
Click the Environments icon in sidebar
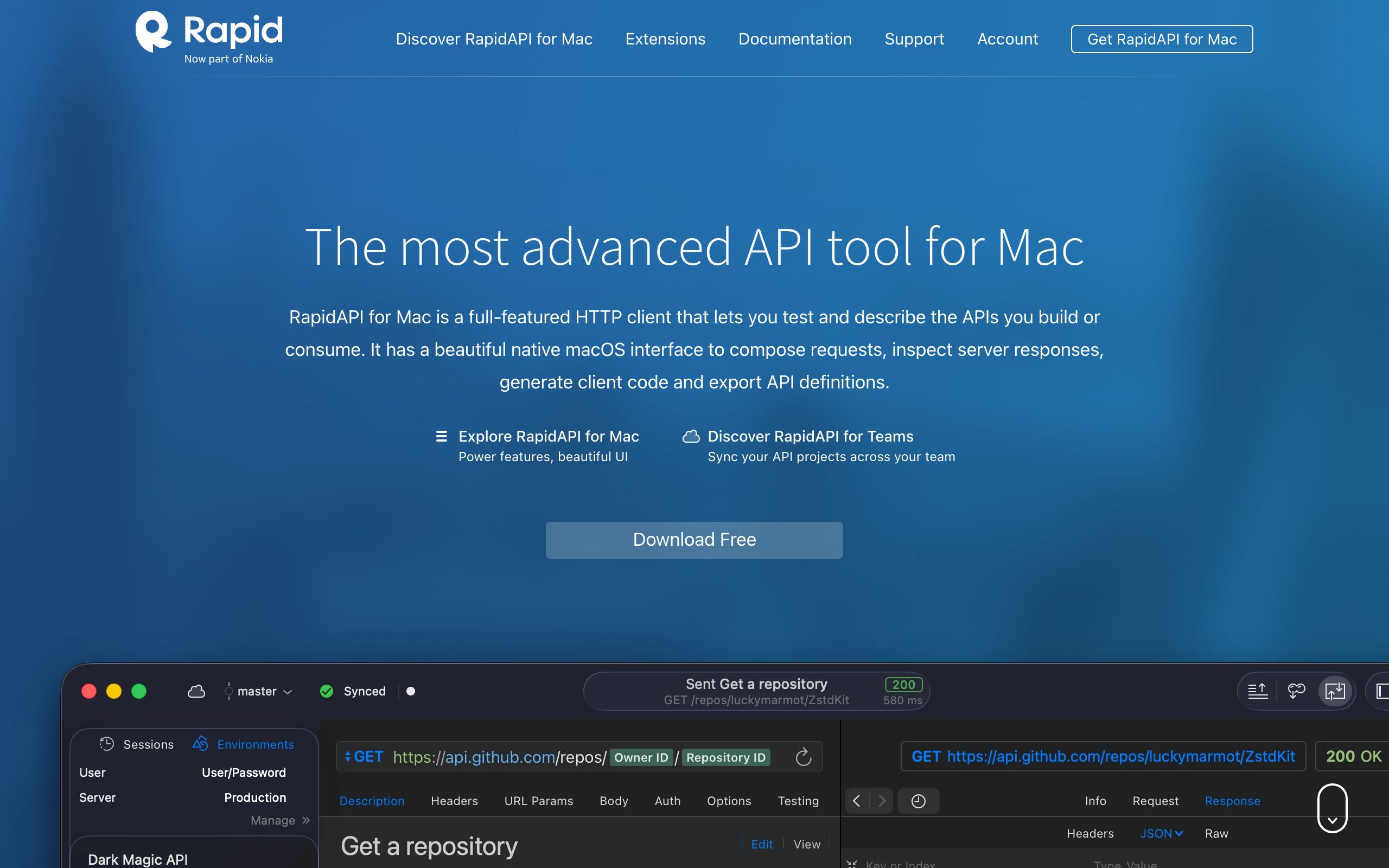click(x=200, y=743)
